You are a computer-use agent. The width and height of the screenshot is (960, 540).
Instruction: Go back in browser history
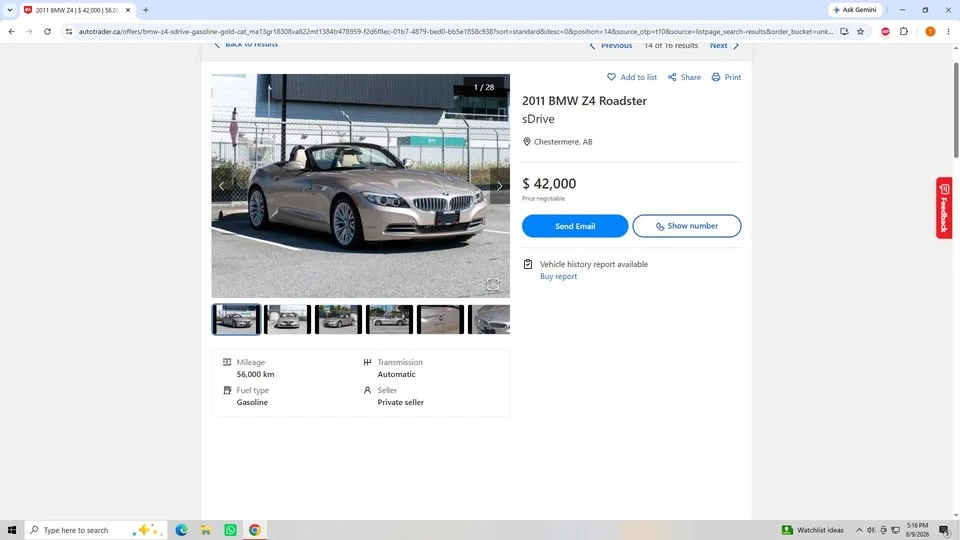click(12, 31)
